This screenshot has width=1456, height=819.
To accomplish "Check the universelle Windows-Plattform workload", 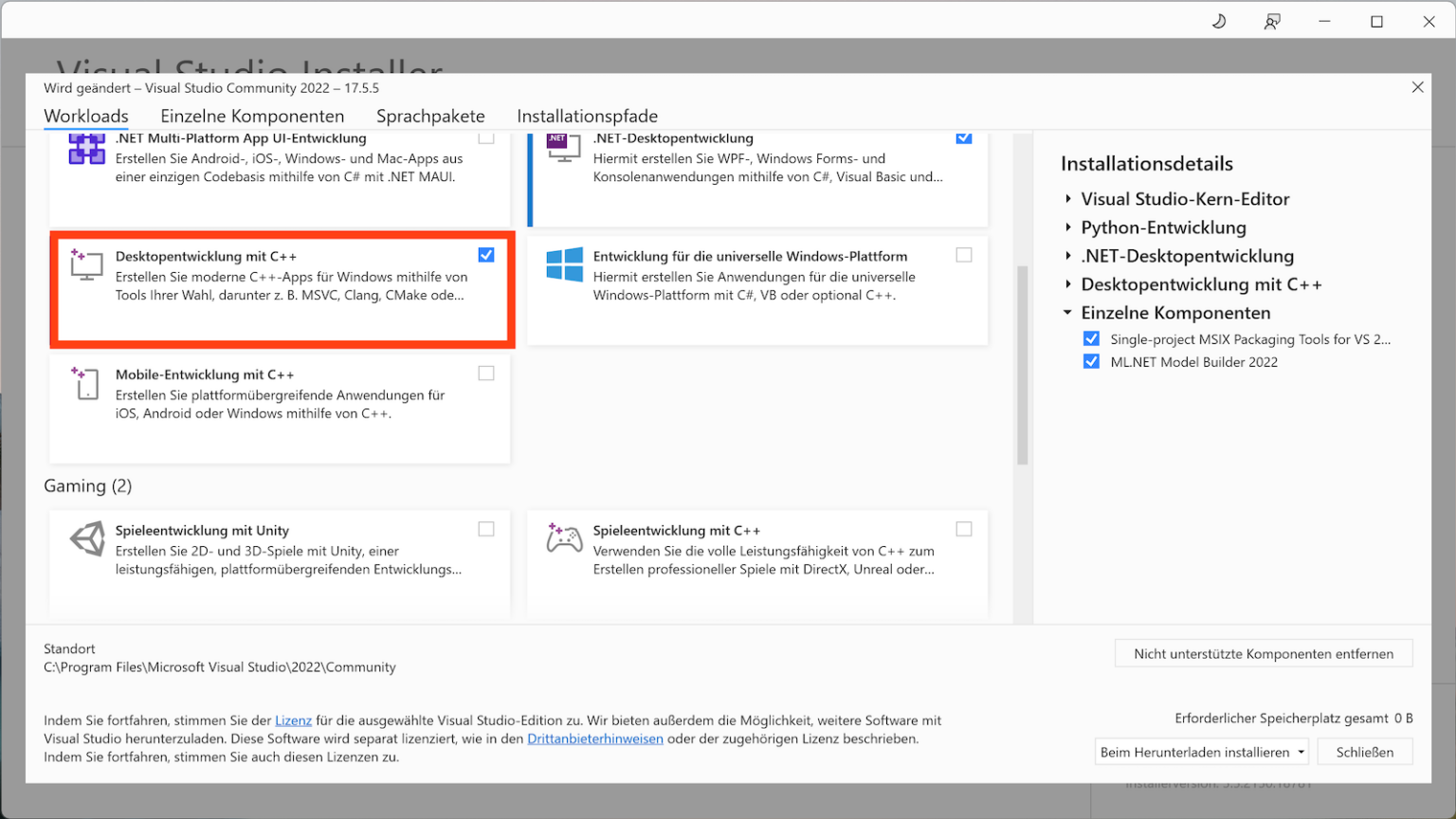I will coord(964,255).
